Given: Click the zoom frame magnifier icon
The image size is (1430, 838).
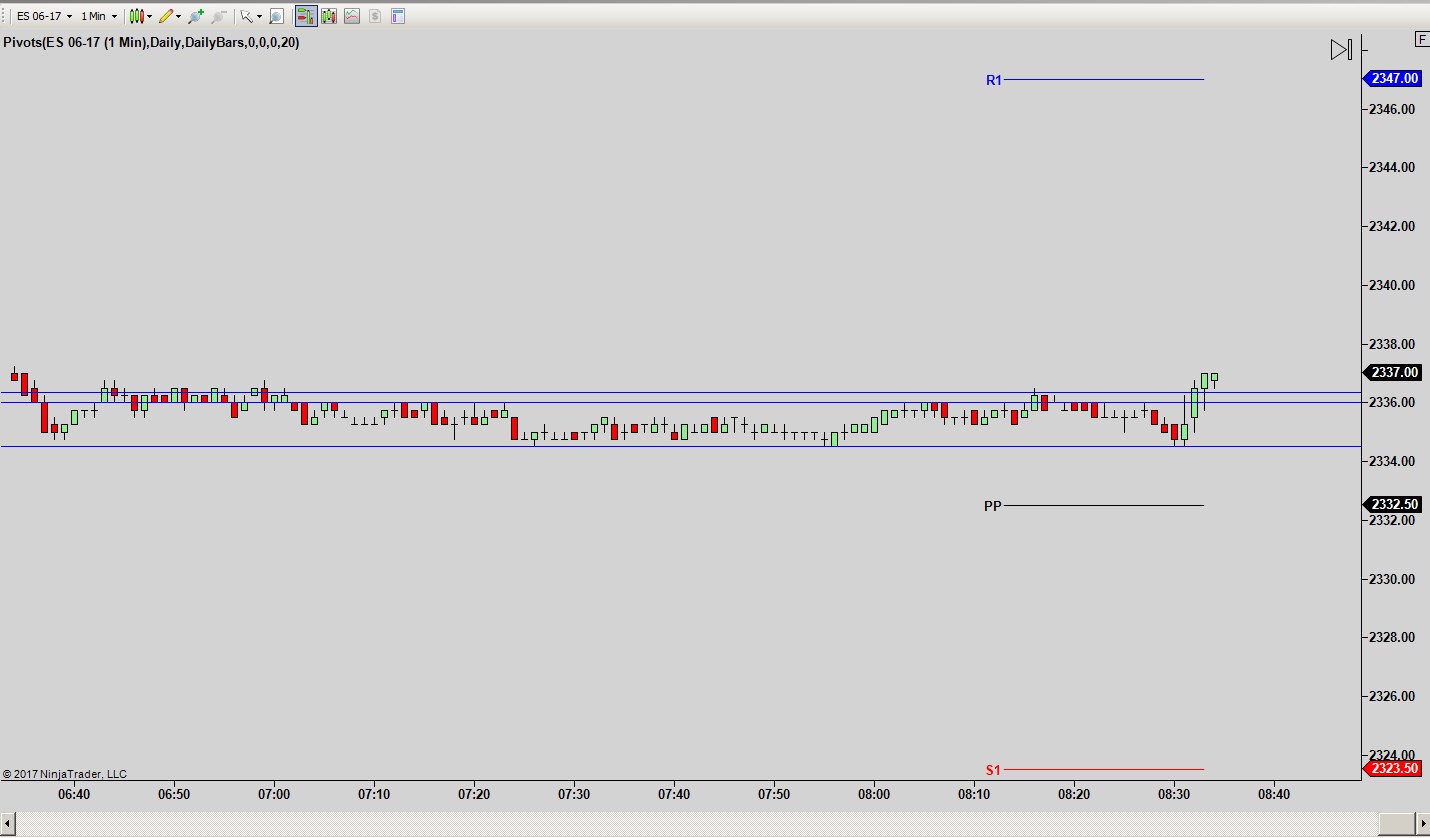Looking at the screenshot, I should pos(276,16).
